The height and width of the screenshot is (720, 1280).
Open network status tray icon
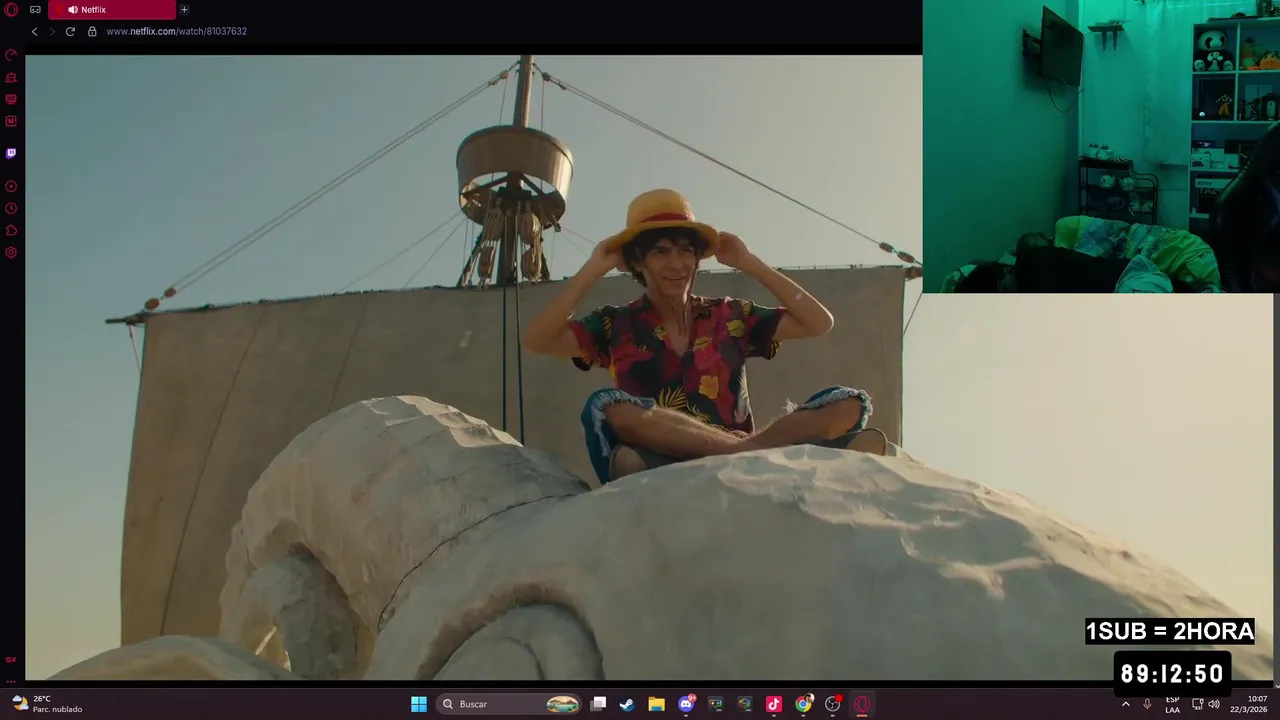pos(1198,704)
